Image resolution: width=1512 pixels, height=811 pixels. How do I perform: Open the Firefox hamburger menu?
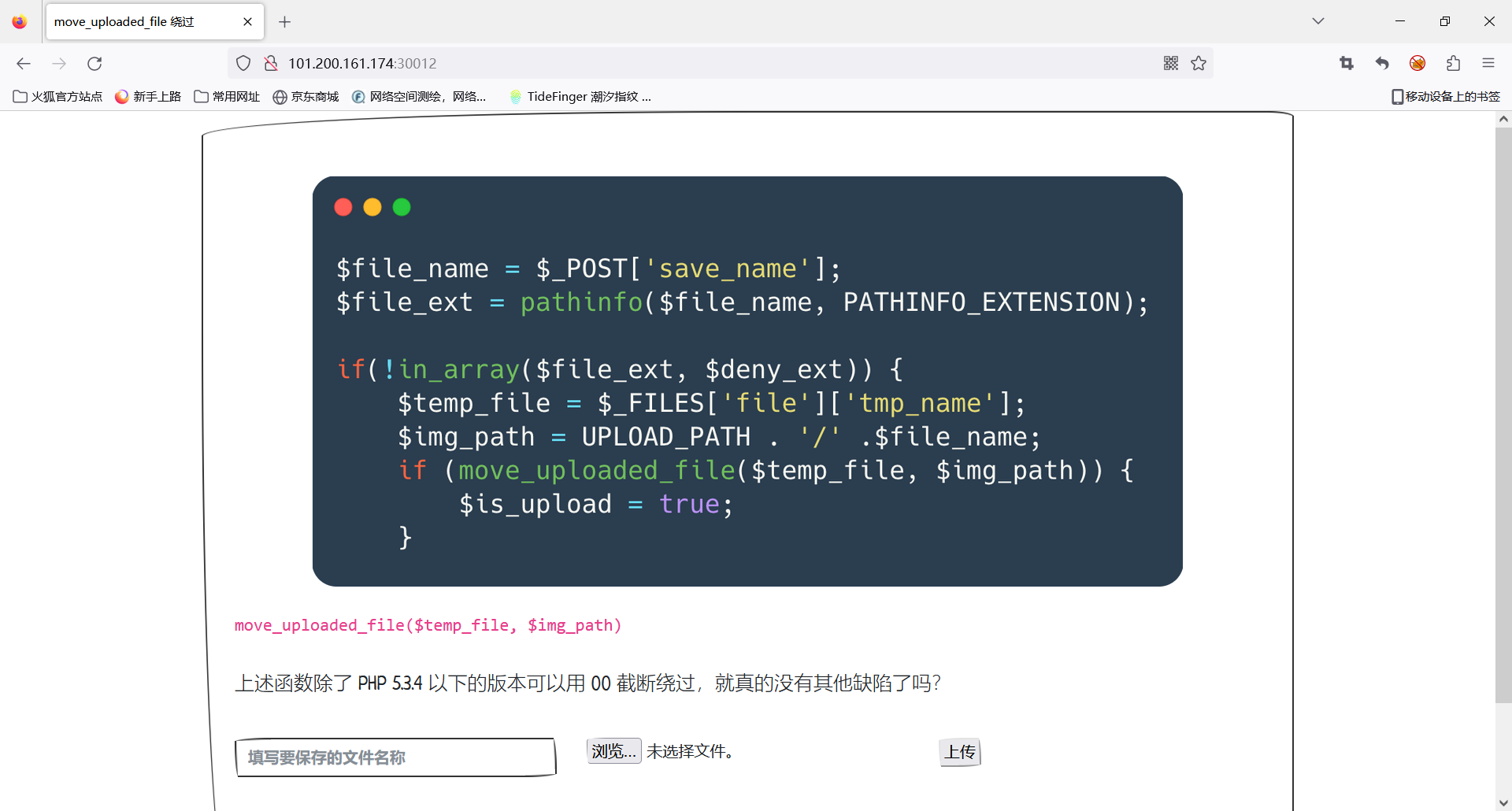[1488, 63]
